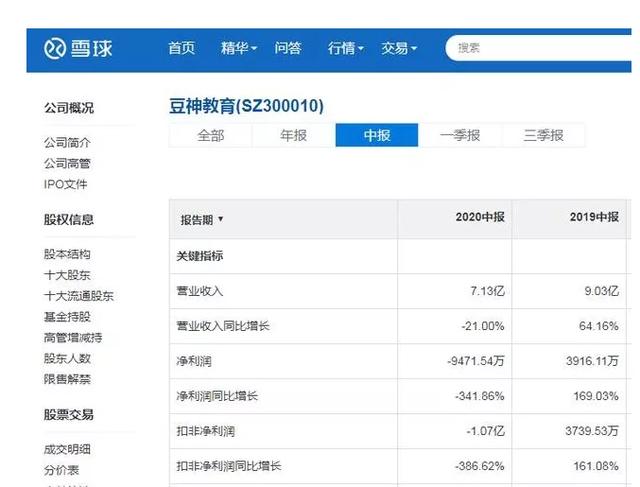
Task: Open the 公司高管 sidebar link
Action: (67, 163)
